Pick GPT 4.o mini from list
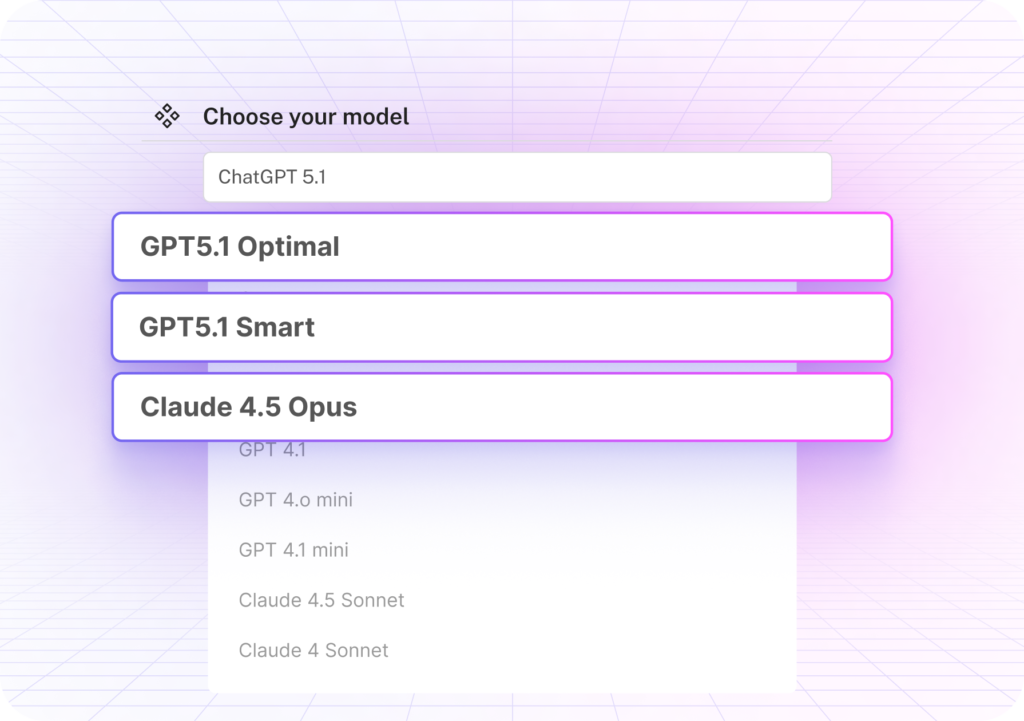The image size is (1024, 721). 295,500
